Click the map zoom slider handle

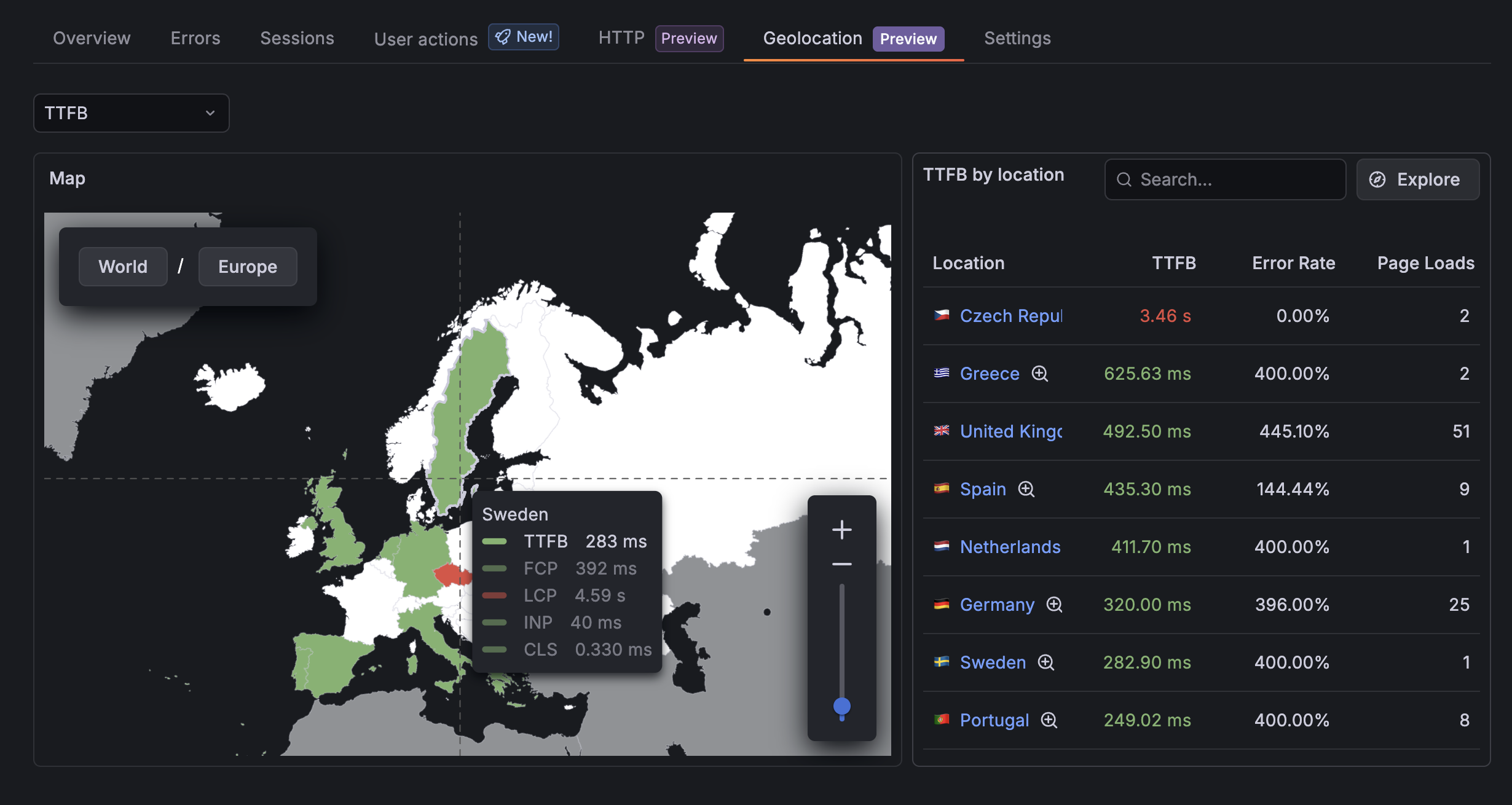pos(841,707)
